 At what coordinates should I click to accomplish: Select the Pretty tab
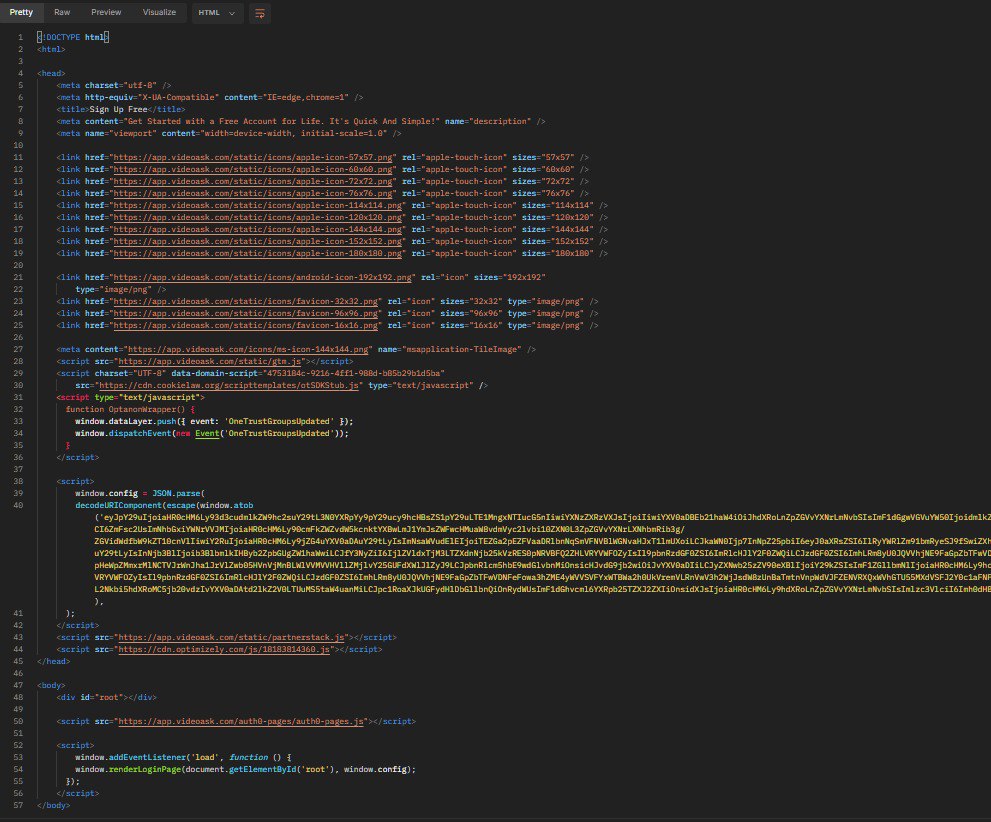pos(21,13)
